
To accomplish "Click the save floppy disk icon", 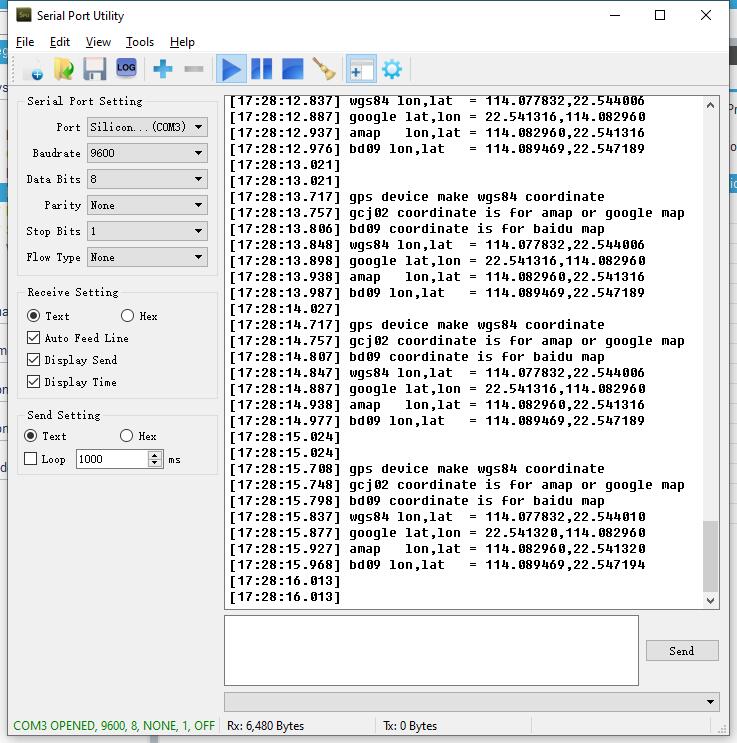I will coord(95,69).
